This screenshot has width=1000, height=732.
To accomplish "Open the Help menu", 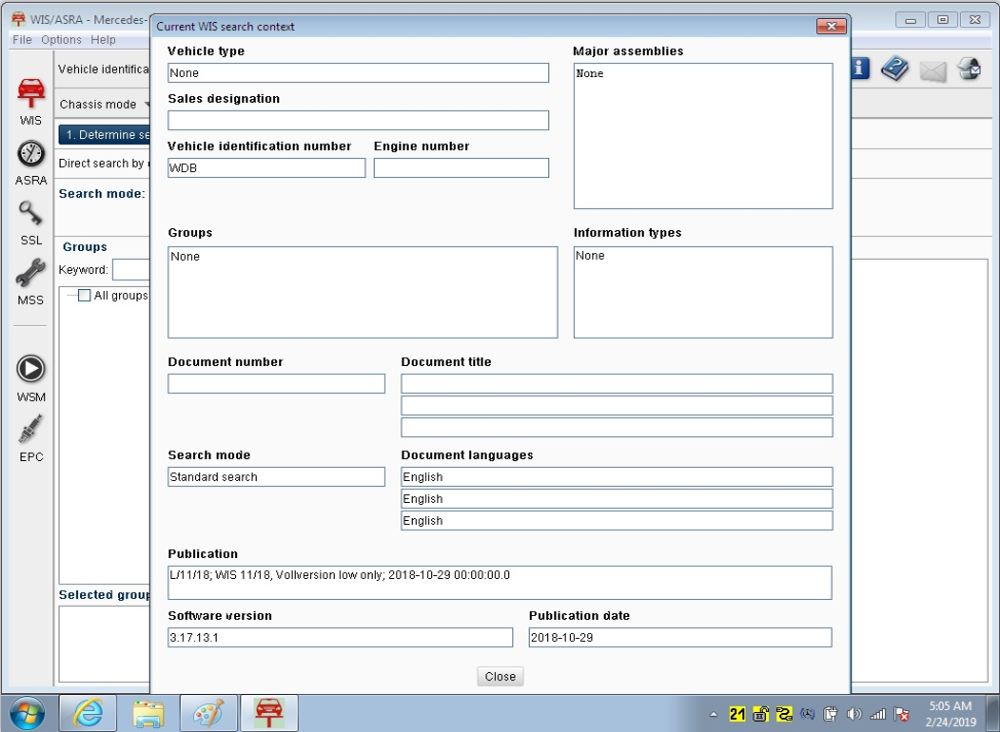I will coord(103,40).
